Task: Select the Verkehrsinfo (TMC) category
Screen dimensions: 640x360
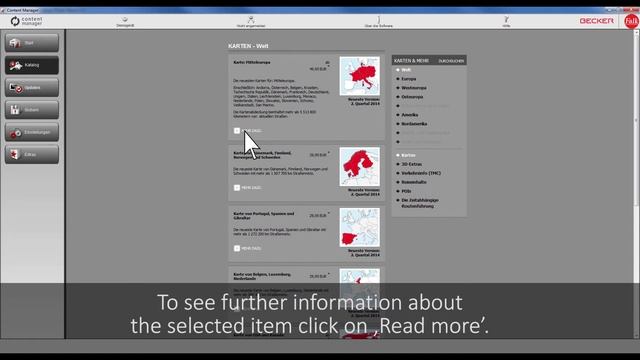Action: [421, 173]
